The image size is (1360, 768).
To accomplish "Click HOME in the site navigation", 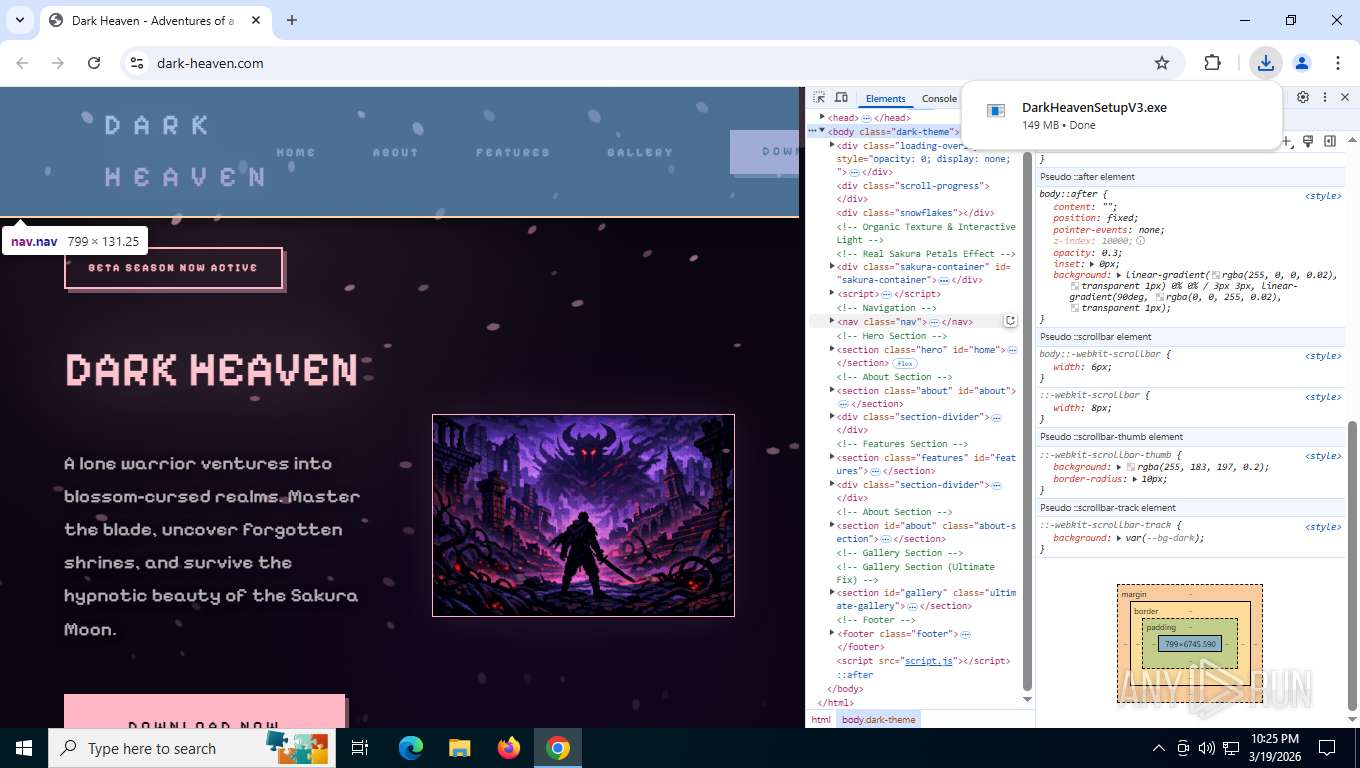I will click(296, 152).
